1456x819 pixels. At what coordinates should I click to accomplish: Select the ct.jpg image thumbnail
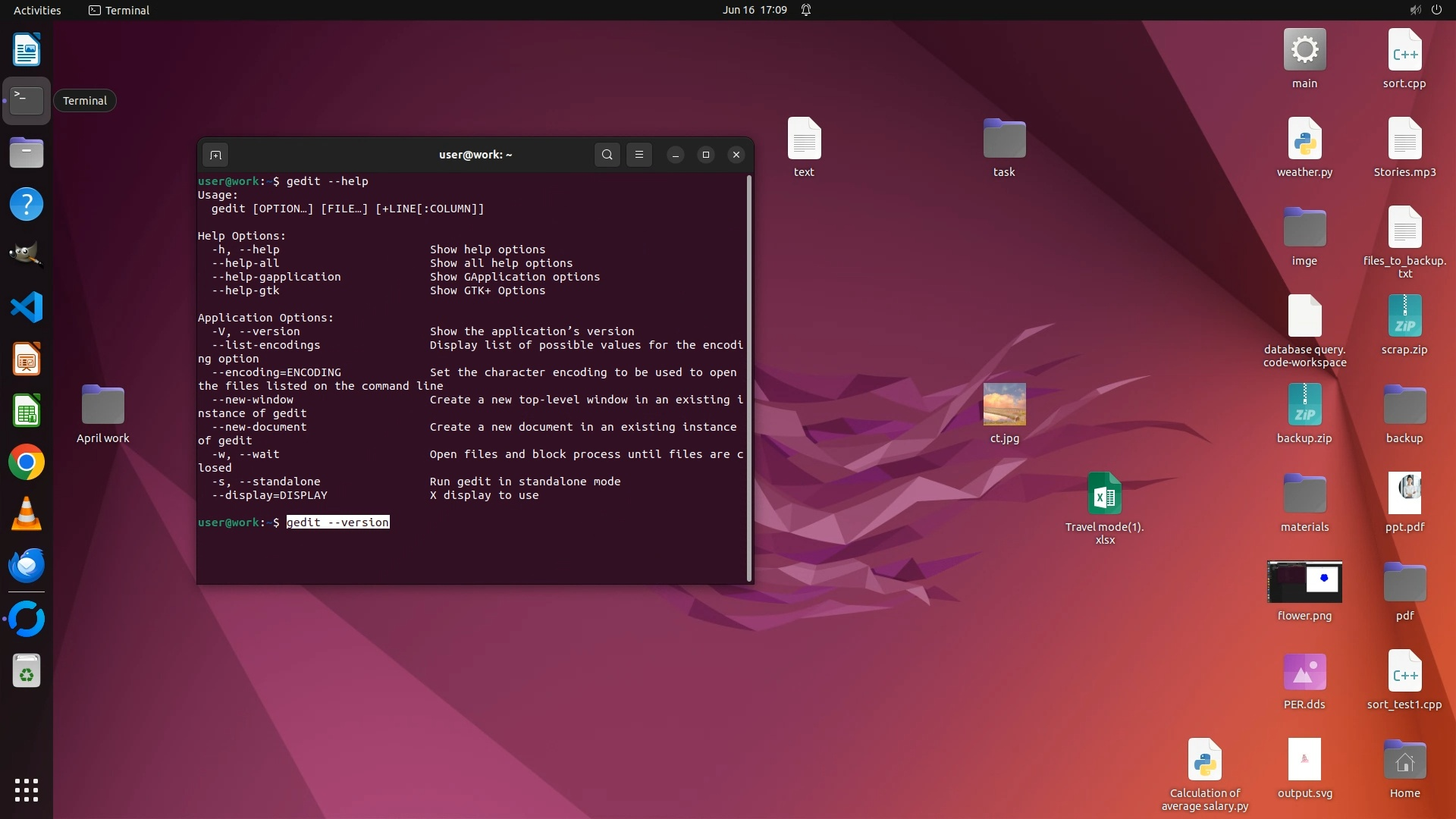1004,405
